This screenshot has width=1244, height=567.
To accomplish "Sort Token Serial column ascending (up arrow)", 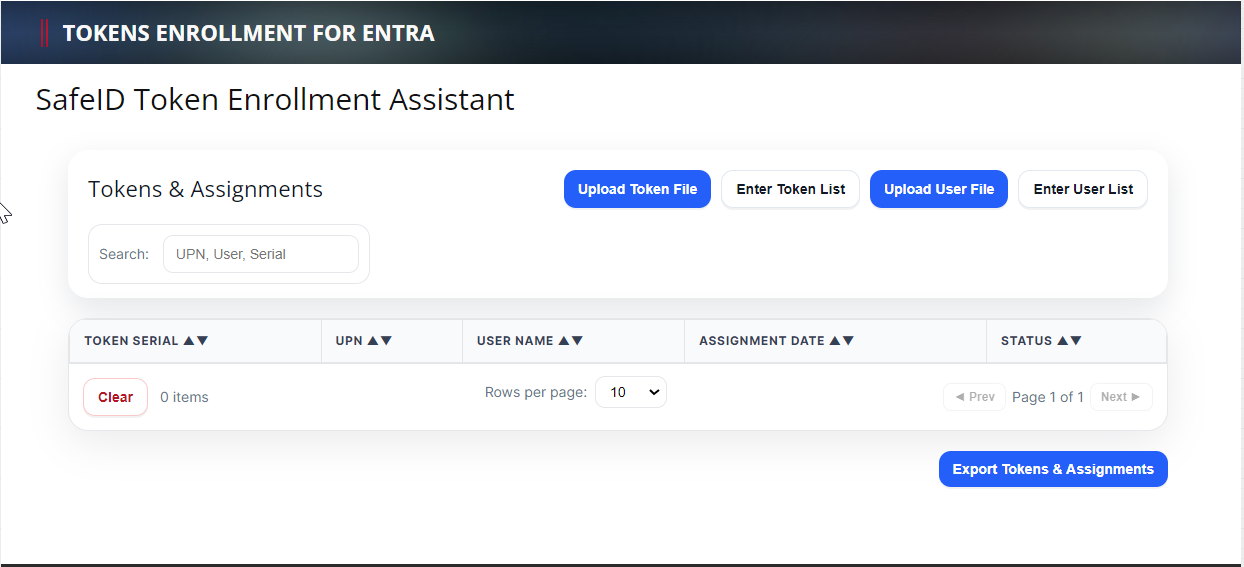I will click(x=189, y=341).
